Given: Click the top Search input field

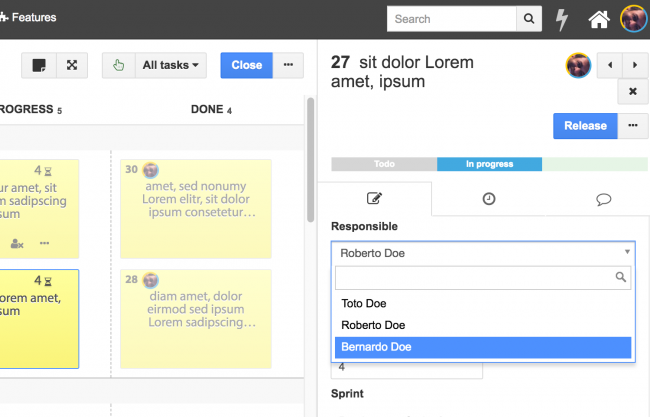Looking at the screenshot, I should click(452, 19).
